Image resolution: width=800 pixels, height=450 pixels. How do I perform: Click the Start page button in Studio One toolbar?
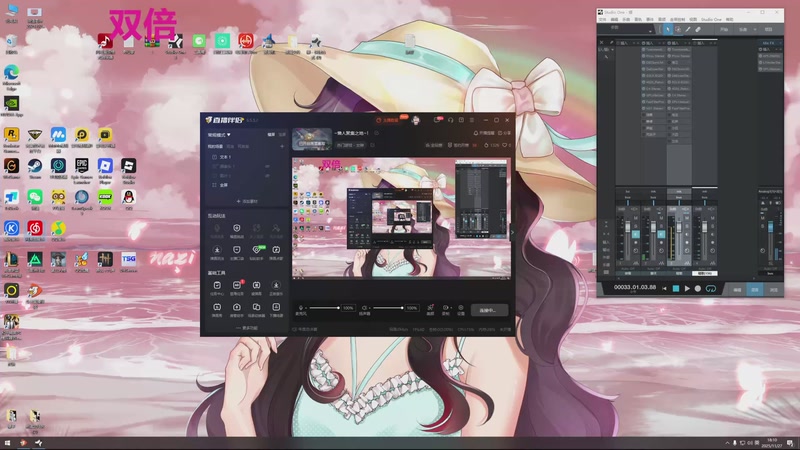[724, 30]
